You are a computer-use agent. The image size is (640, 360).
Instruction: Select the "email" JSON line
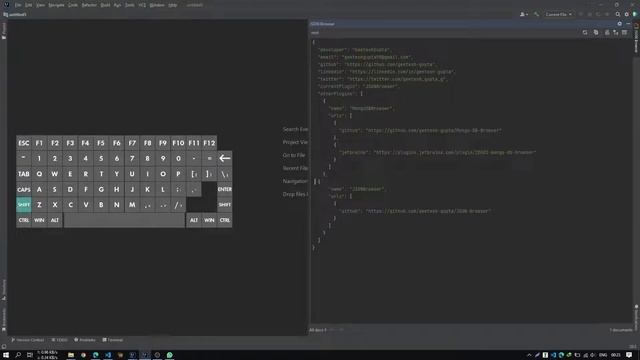point(365,57)
